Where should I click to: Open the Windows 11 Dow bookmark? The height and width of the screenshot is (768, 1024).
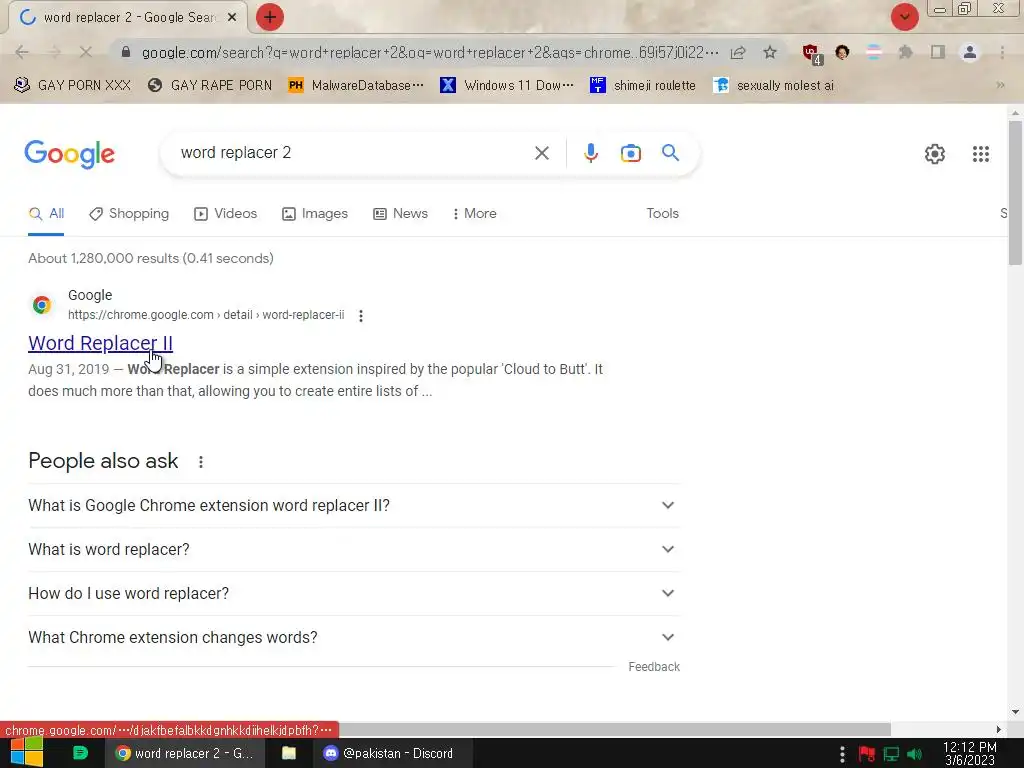tap(507, 86)
